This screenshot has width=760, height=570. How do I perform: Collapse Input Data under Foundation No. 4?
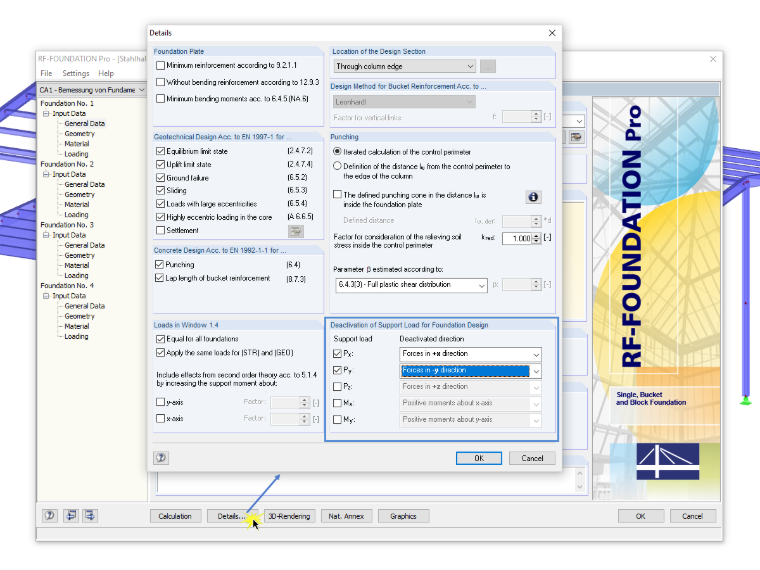tap(46, 296)
